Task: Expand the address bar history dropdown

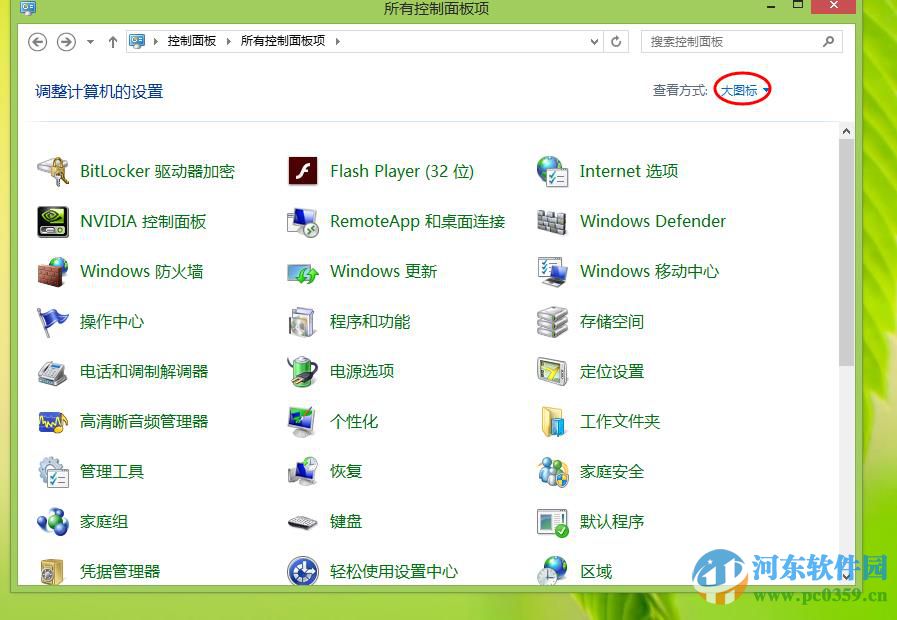Action: click(x=594, y=41)
